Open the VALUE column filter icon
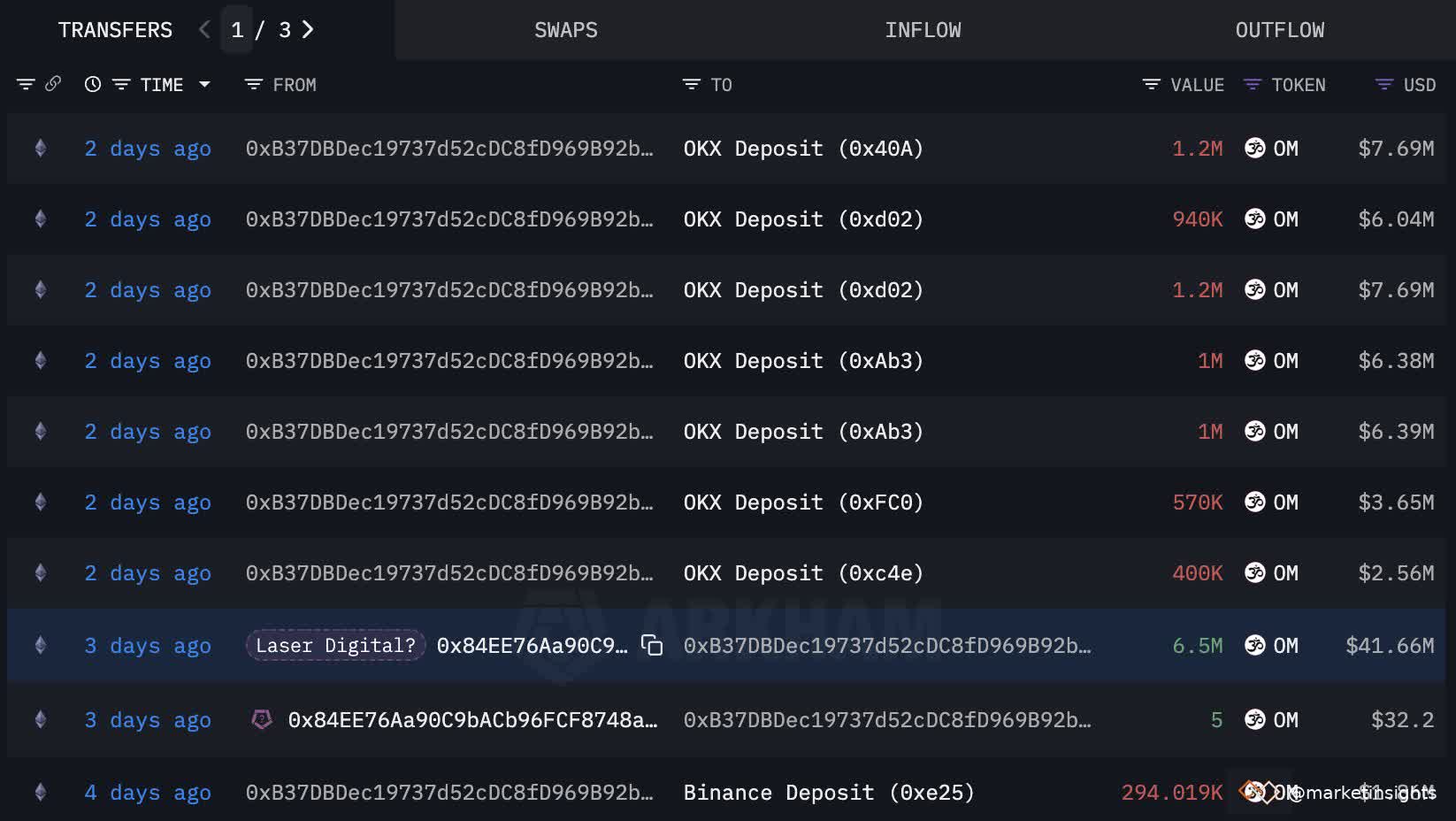Screen dimensions: 1456x821 click(1152, 85)
